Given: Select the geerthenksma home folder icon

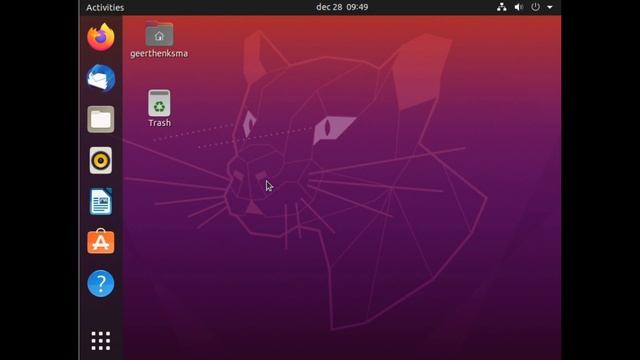Looking at the screenshot, I should pyautogui.click(x=159, y=33).
